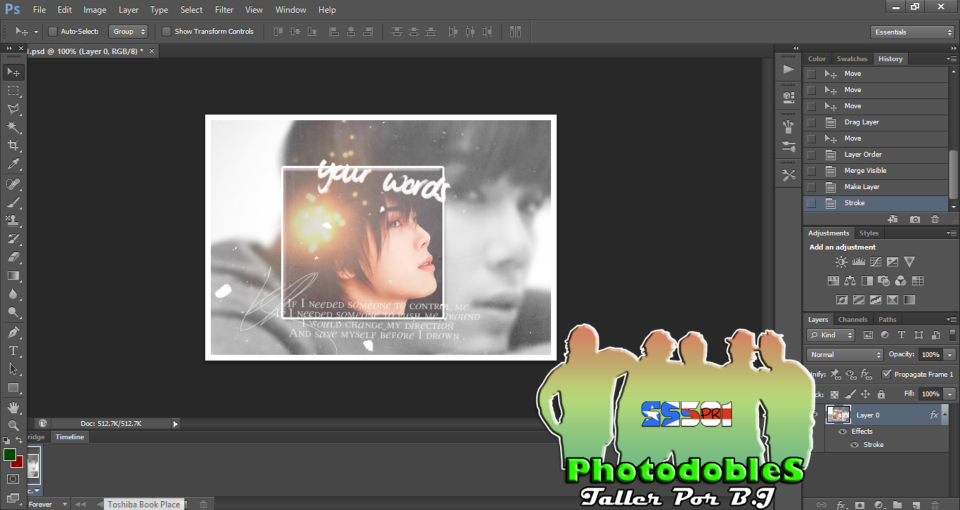Play actions panel button in side dock

tap(789, 69)
